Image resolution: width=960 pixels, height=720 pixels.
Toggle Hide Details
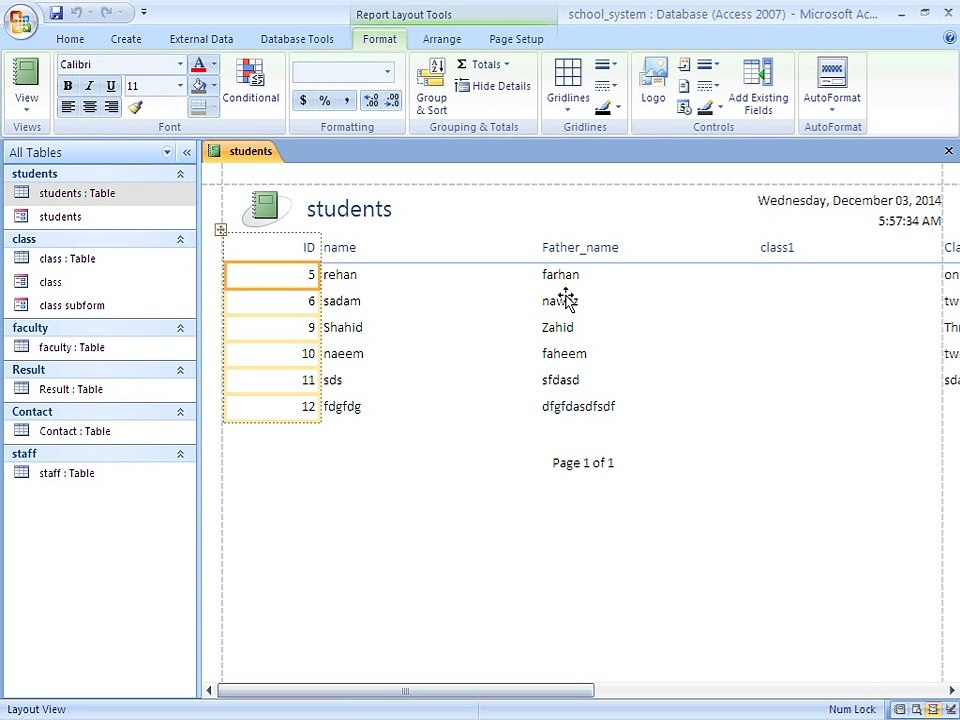[493, 86]
